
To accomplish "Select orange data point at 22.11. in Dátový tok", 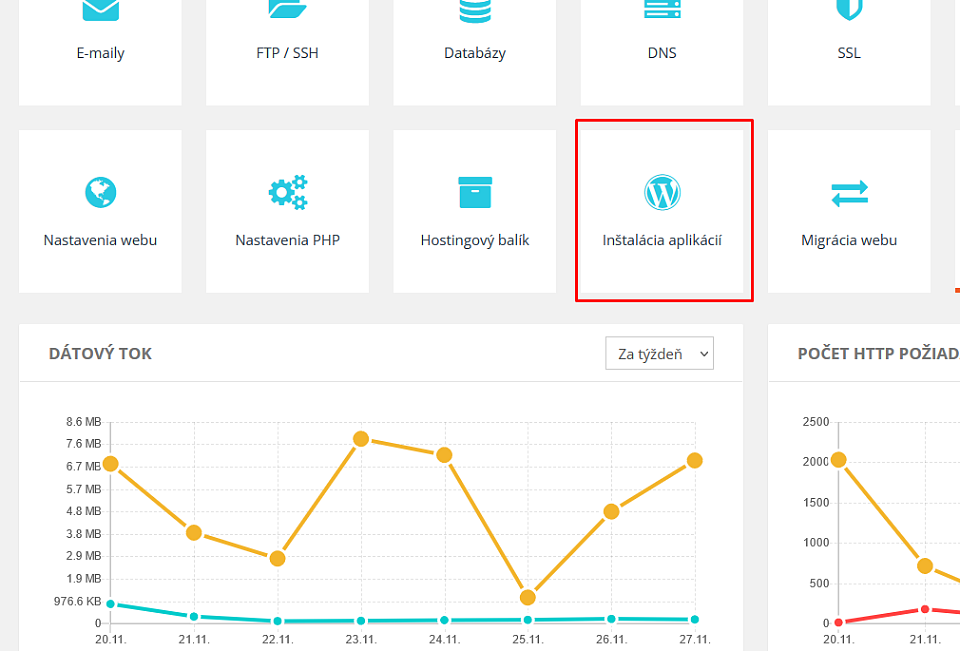I will pyautogui.click(x=277, y=559).
